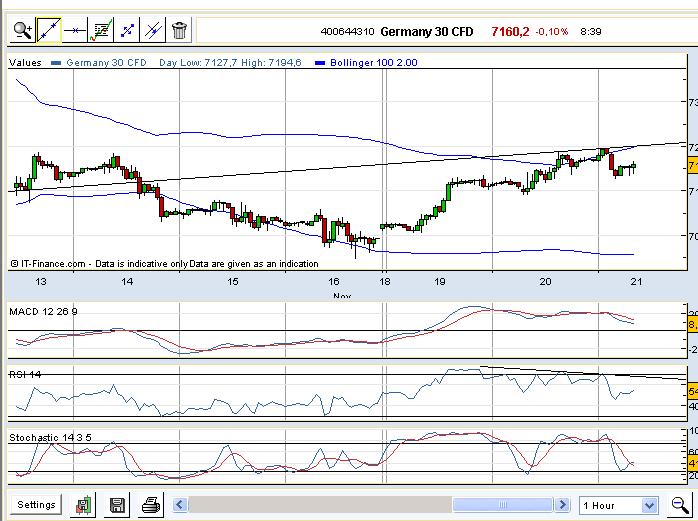Activate the trend line drawing tool

49,30
